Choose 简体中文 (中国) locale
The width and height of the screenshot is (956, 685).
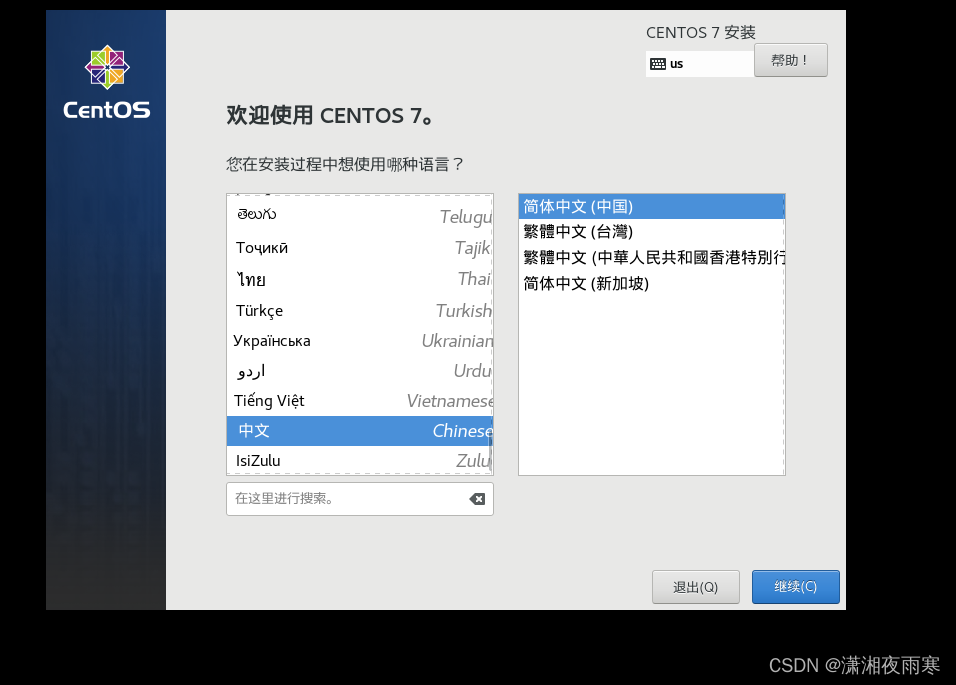click(x=652, y=207)
